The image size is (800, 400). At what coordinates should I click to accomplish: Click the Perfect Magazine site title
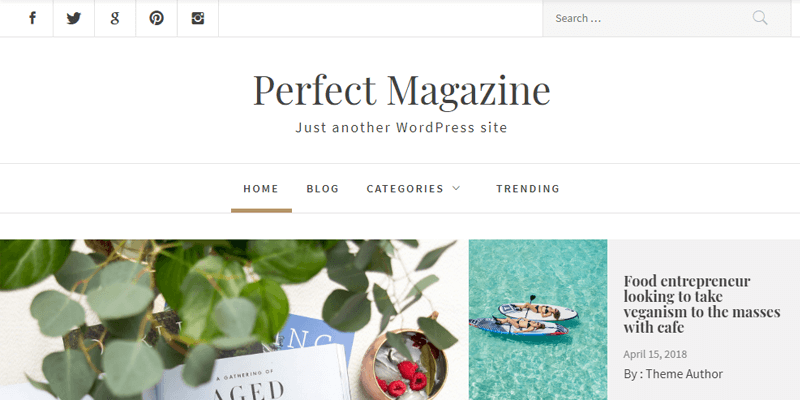coord(402,90)
